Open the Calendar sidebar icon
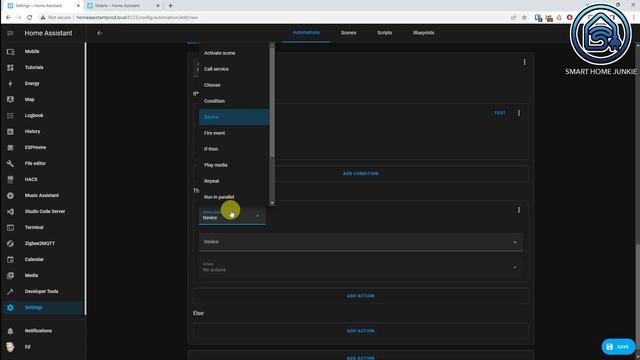Screen dimensions: 640x360 pyautogui.click(x=10, y=260)
